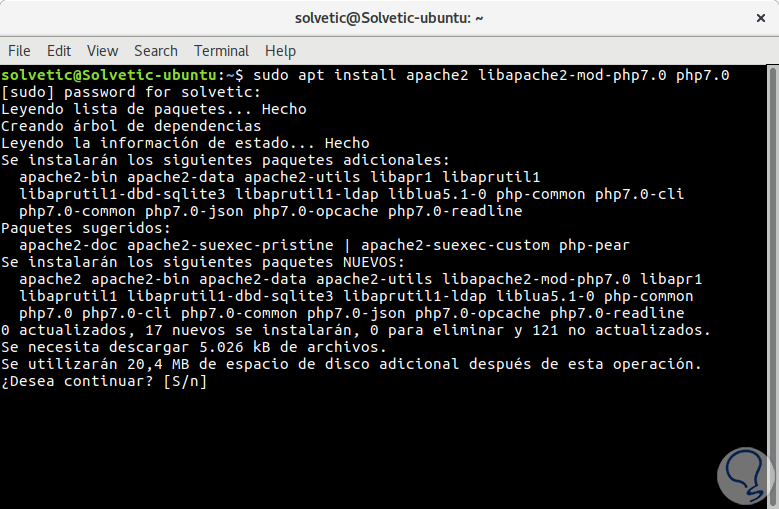Image resolution: width=779 pixels, height=509 pixels.
Task: Click the window title 'solvetic@Solvetic-ubuntu: ~'
Action: tap(389, 18)
